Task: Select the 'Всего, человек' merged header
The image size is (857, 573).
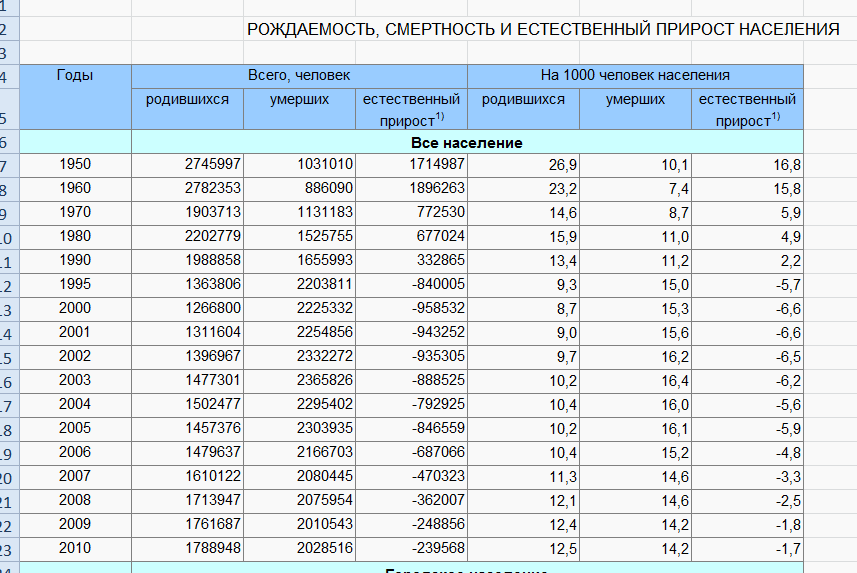Action: [299, 76]
